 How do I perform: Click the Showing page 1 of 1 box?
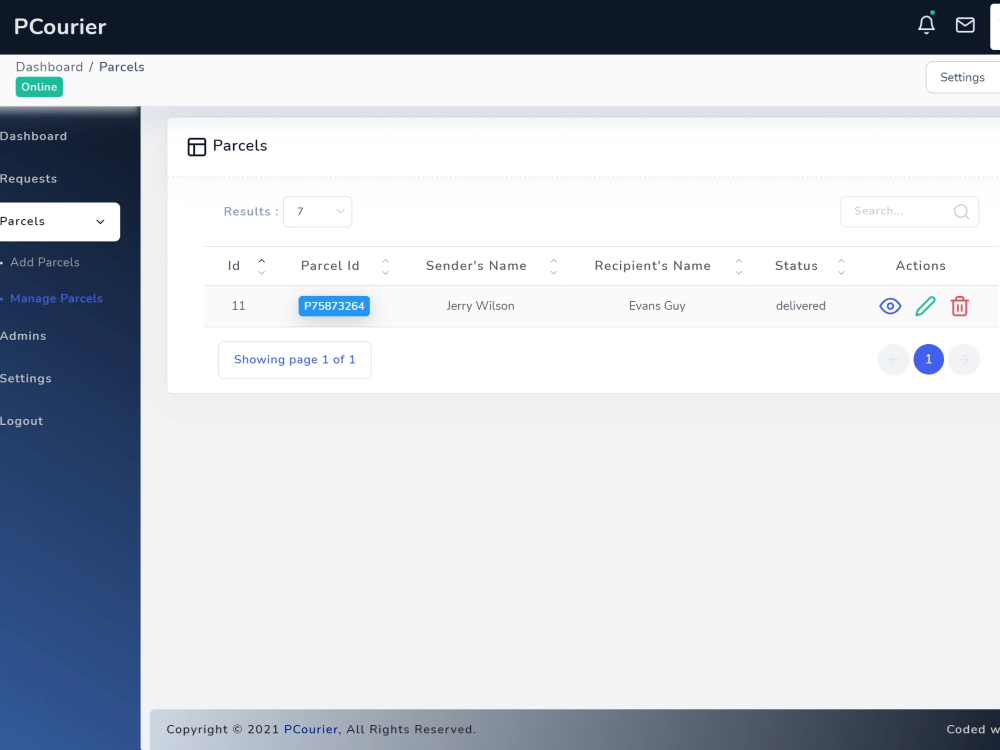[295, 360]
